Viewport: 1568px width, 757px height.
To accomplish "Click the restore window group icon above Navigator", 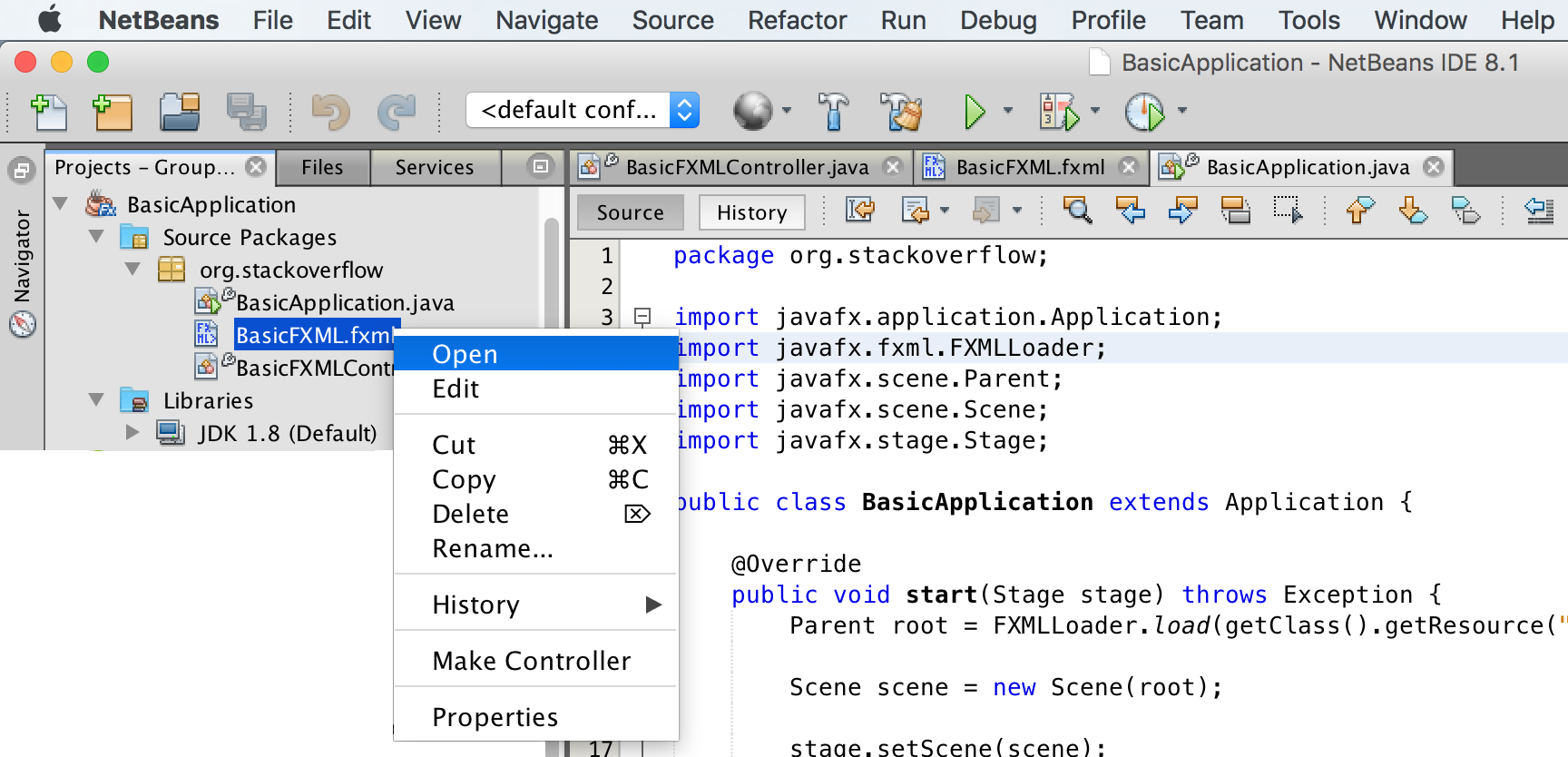I will tap(22, 170).
